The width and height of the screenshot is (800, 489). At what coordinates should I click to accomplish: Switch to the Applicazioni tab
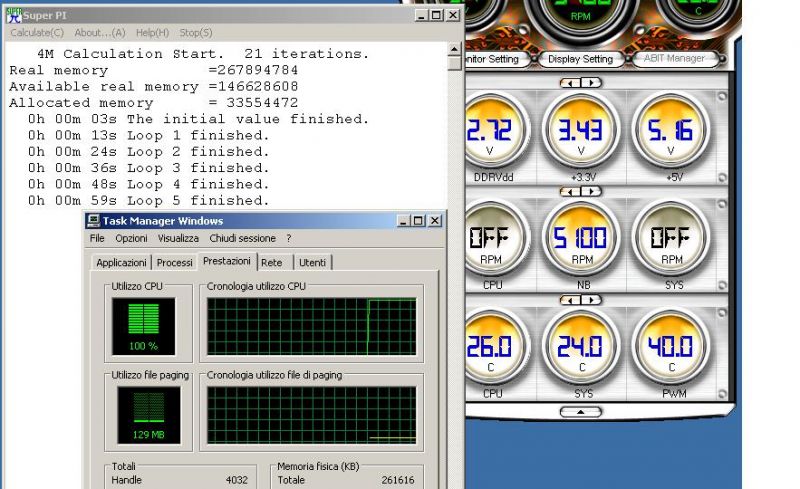coord(121,262)
